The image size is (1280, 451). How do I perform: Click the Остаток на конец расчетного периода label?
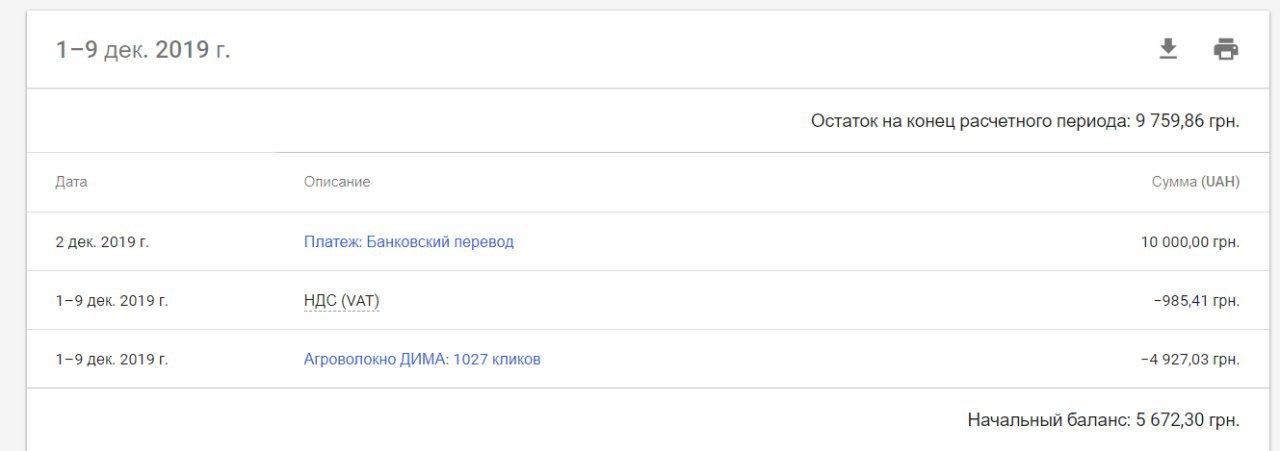click(971, 121)
